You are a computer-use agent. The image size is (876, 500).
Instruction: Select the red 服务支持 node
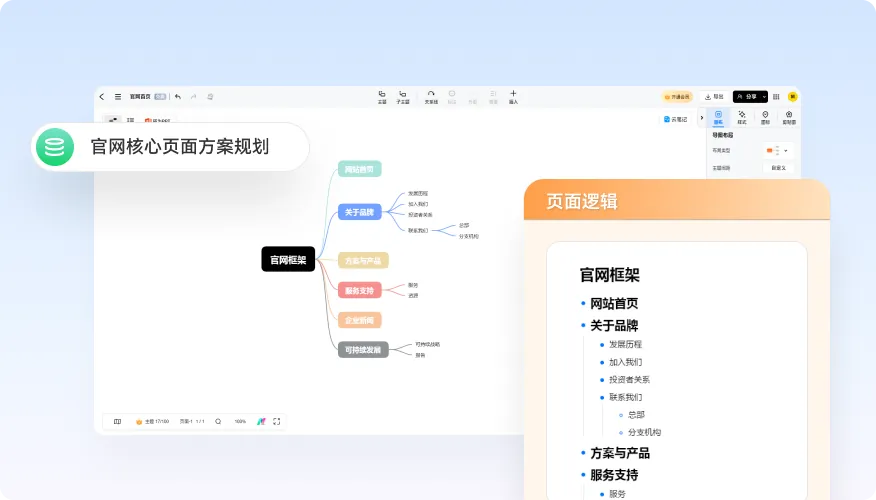click(x=359, y=291)
